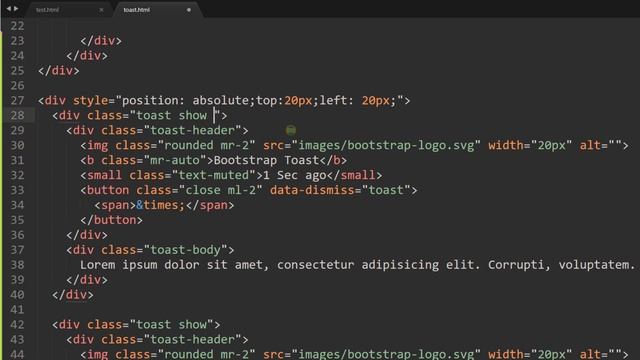Click "Lorem ipsum" text on line 38

pos(118,265)
